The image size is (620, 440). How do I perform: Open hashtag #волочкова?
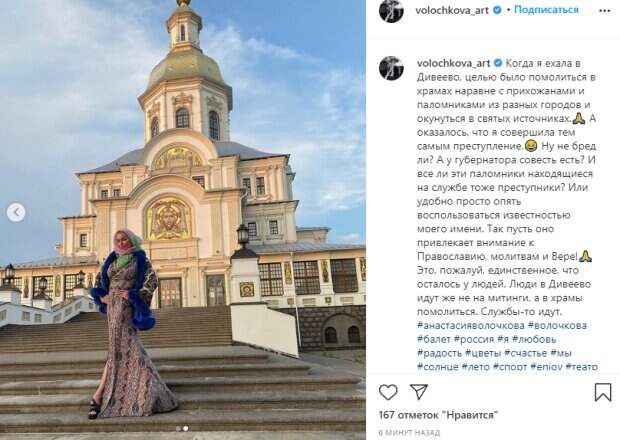[x=557, y=326]
